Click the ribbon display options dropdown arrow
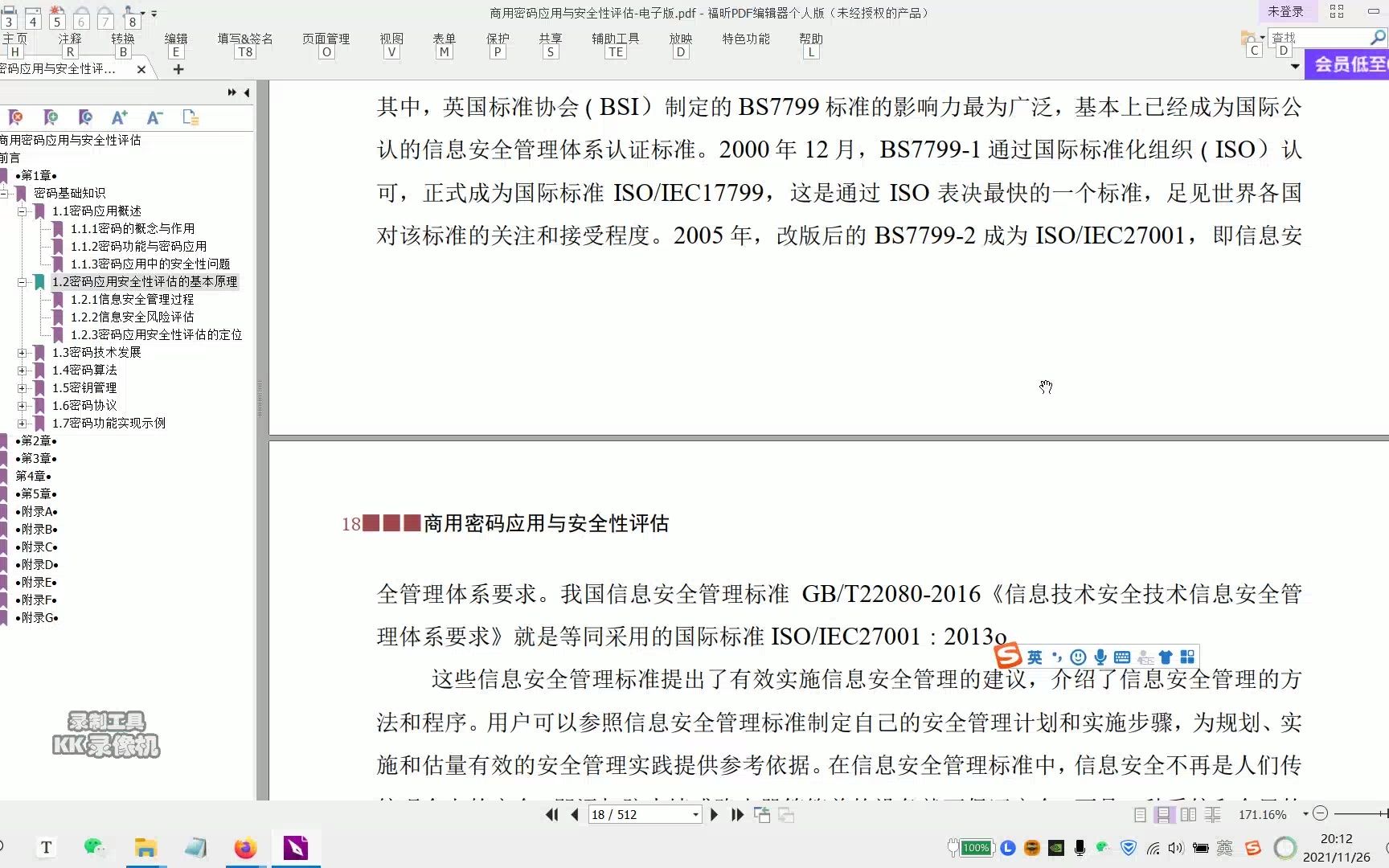 1295,67
